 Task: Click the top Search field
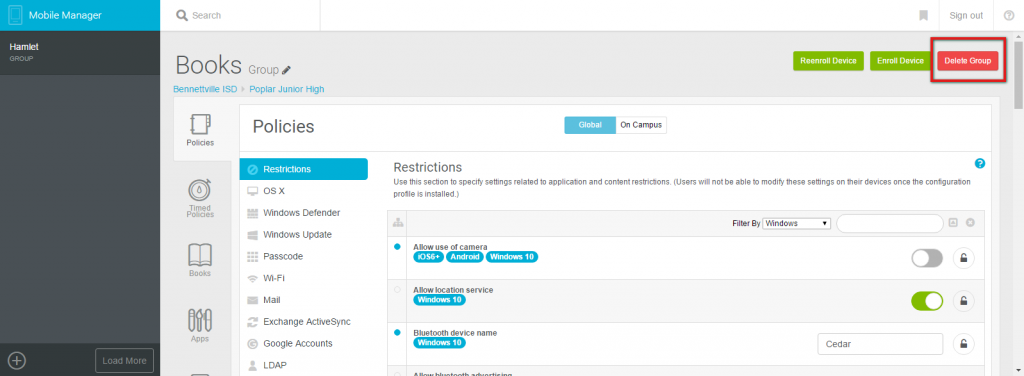coord(240,15)
